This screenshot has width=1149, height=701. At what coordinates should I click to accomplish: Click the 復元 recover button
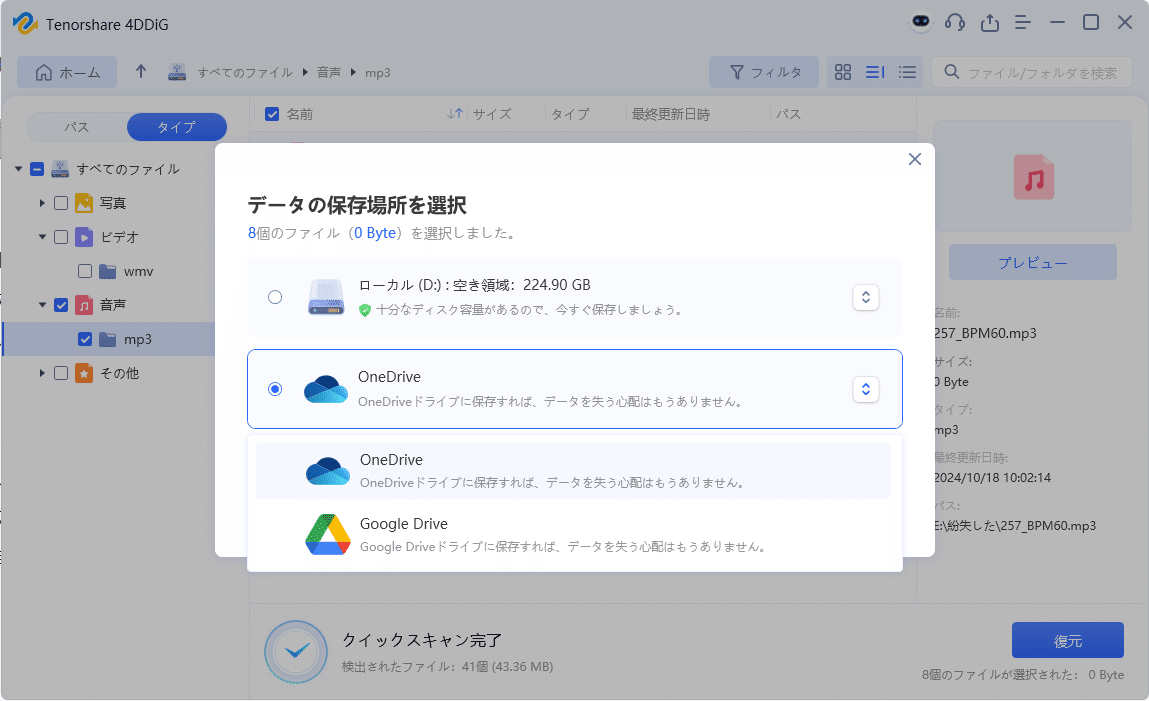coord(1068,640)
